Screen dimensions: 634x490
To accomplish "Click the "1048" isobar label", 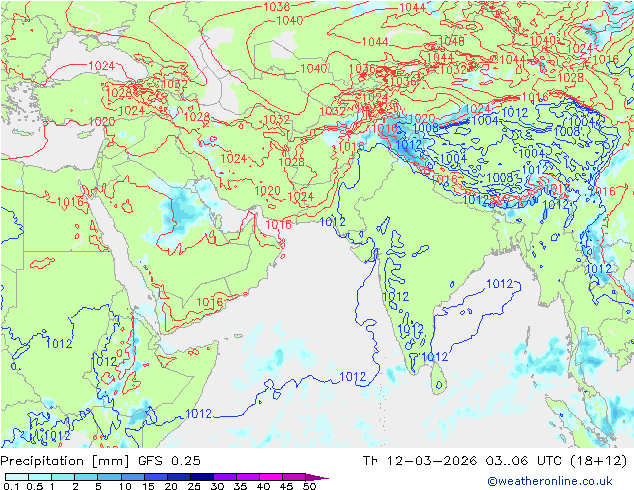I will 451,41.
